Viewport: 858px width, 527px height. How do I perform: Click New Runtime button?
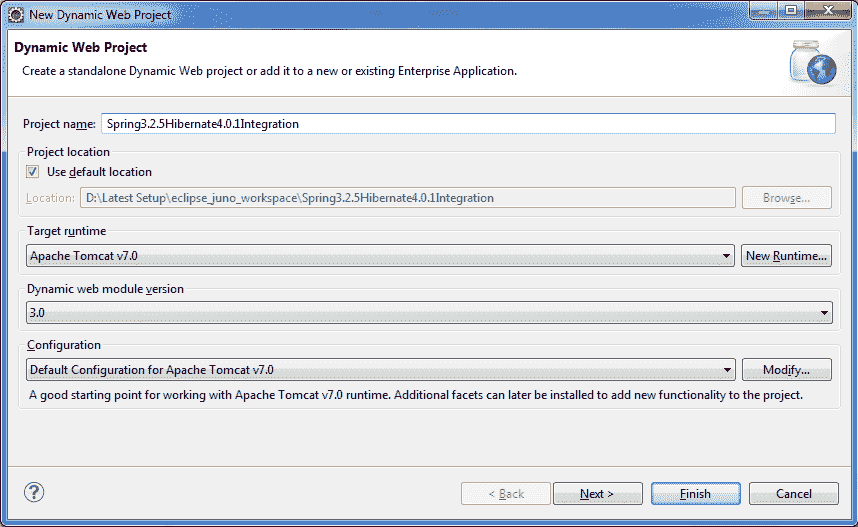[x=786, y=256]
